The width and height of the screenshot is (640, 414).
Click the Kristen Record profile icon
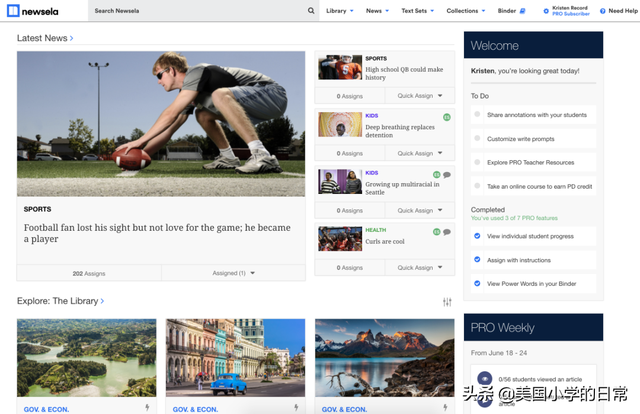click(x=546, y=11)
